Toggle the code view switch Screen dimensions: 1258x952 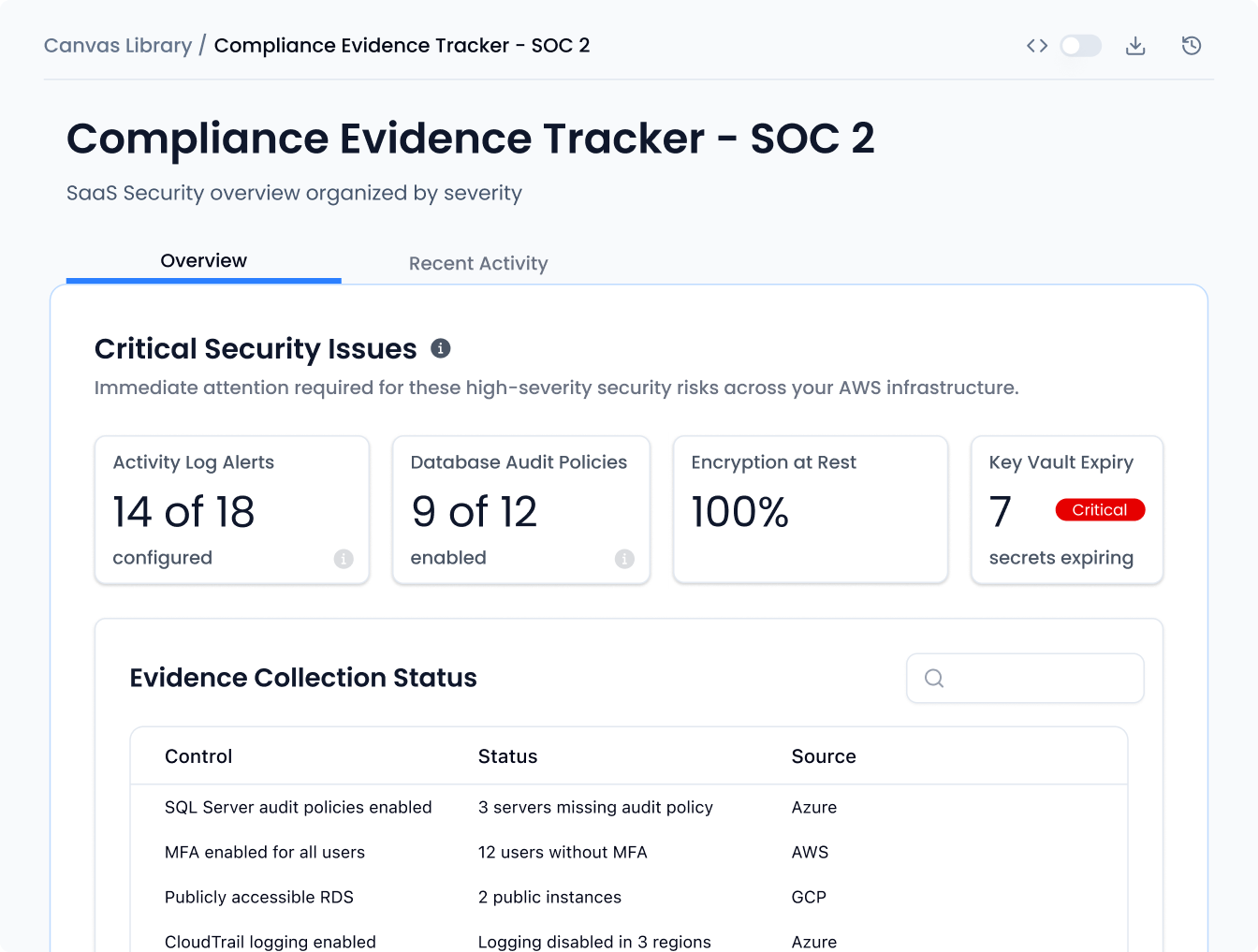point(1080,46)
